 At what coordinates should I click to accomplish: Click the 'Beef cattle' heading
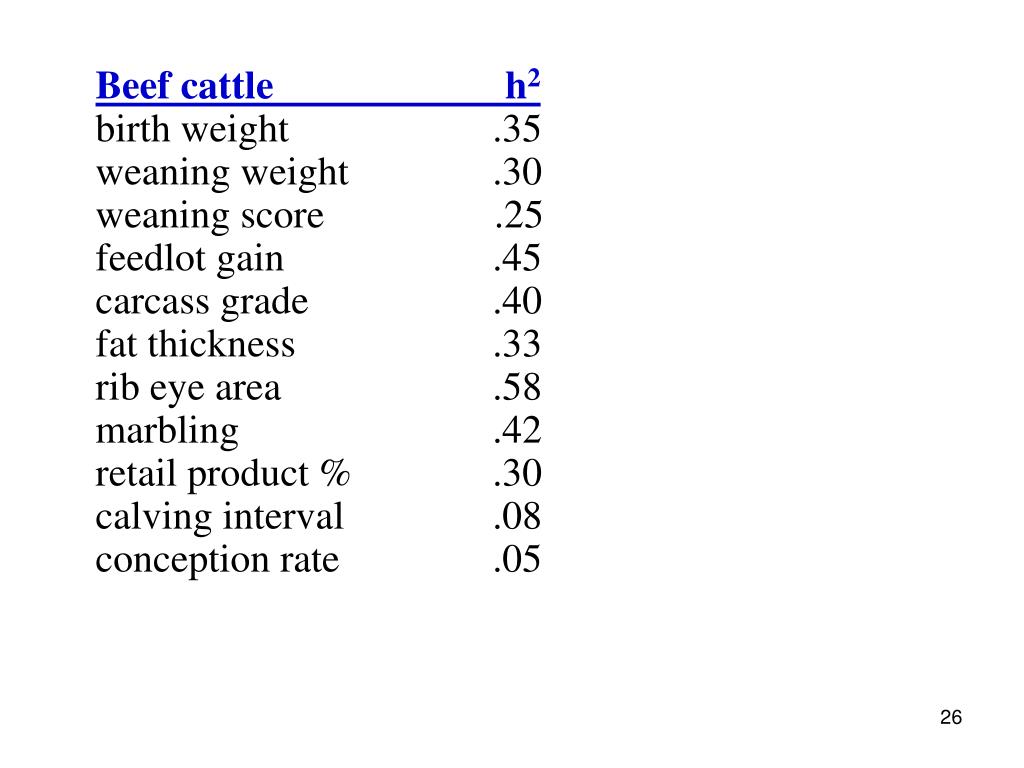(x=184, y=86)
